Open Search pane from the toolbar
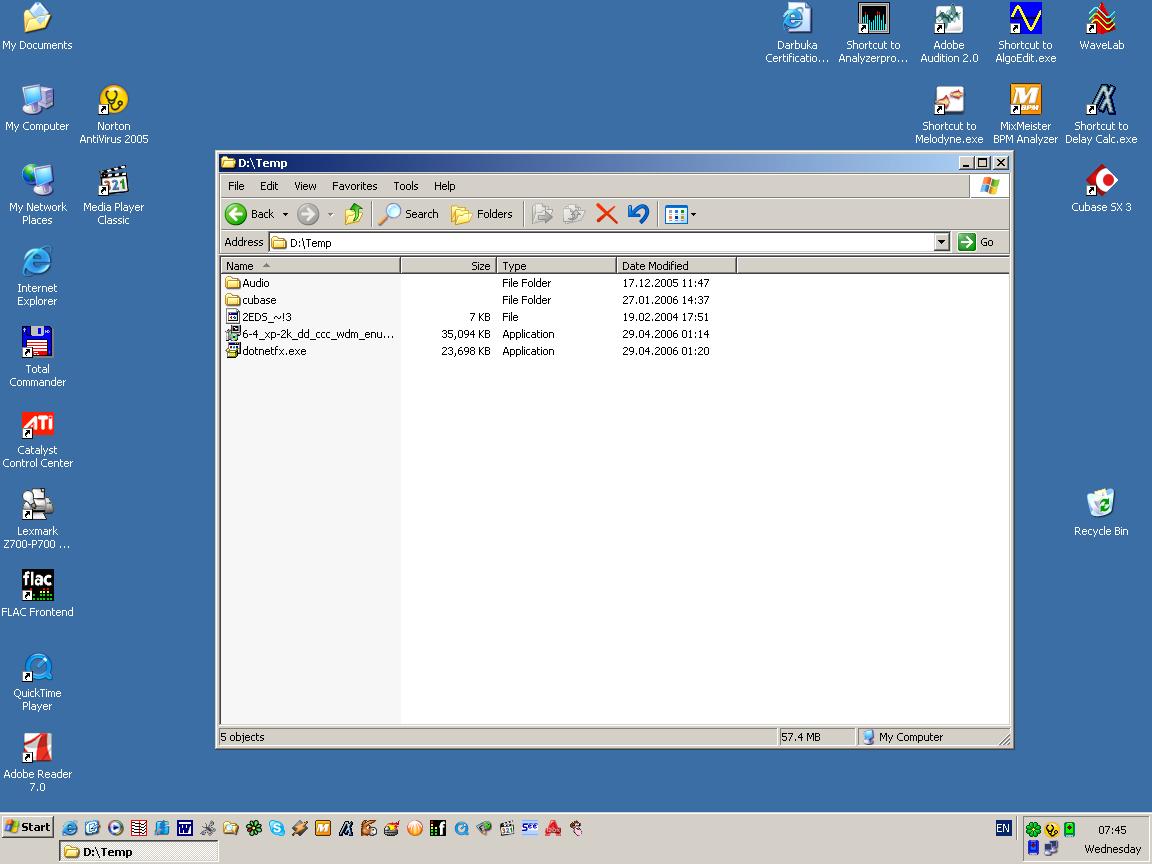Screen dimensions: 1152x864 pyautogui.click(x=409, y=214)
